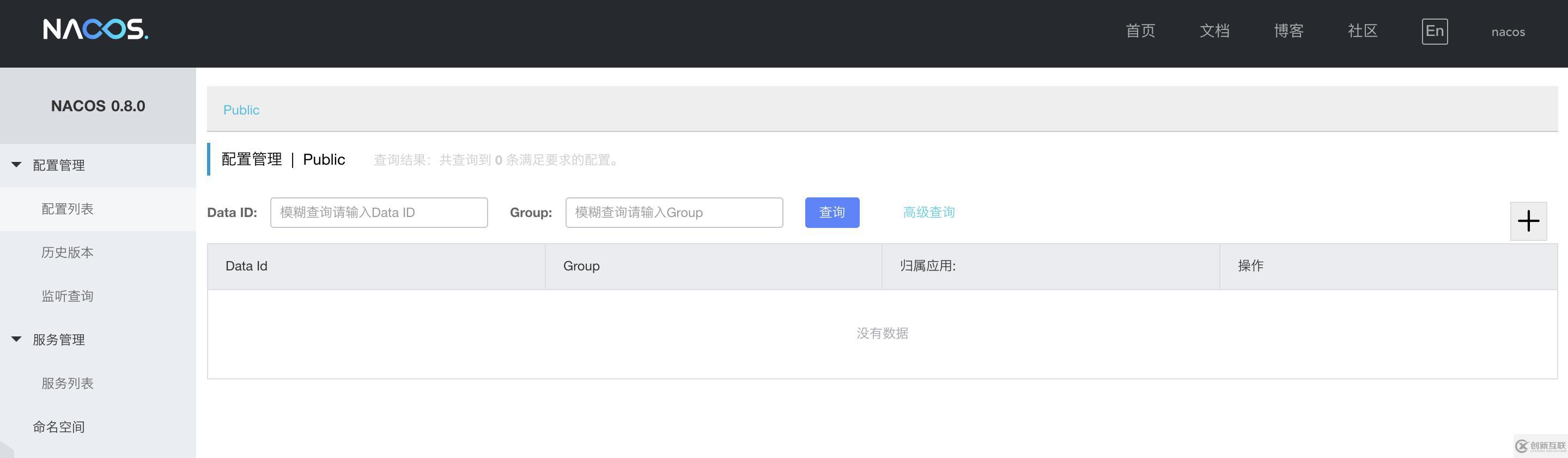Viewport: 1568px width, 458px height.
Task: Open 服务列表 in the sidebar
Action: 68,383
